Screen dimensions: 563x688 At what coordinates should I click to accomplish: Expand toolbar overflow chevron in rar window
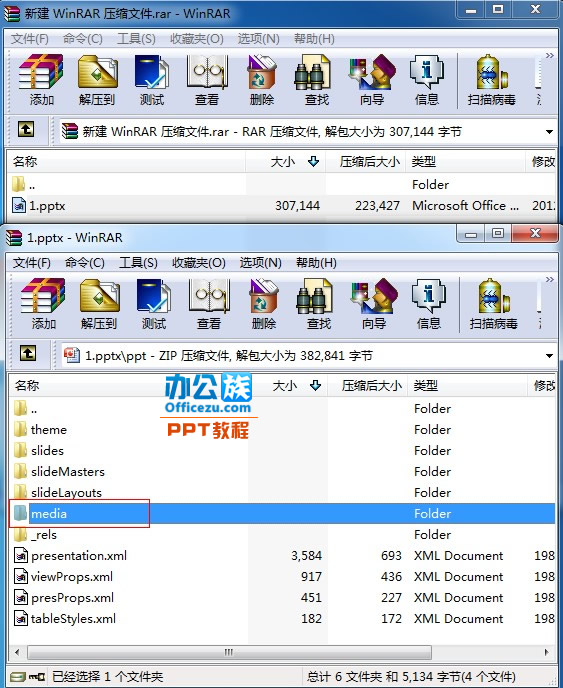[x=549, y=56]
